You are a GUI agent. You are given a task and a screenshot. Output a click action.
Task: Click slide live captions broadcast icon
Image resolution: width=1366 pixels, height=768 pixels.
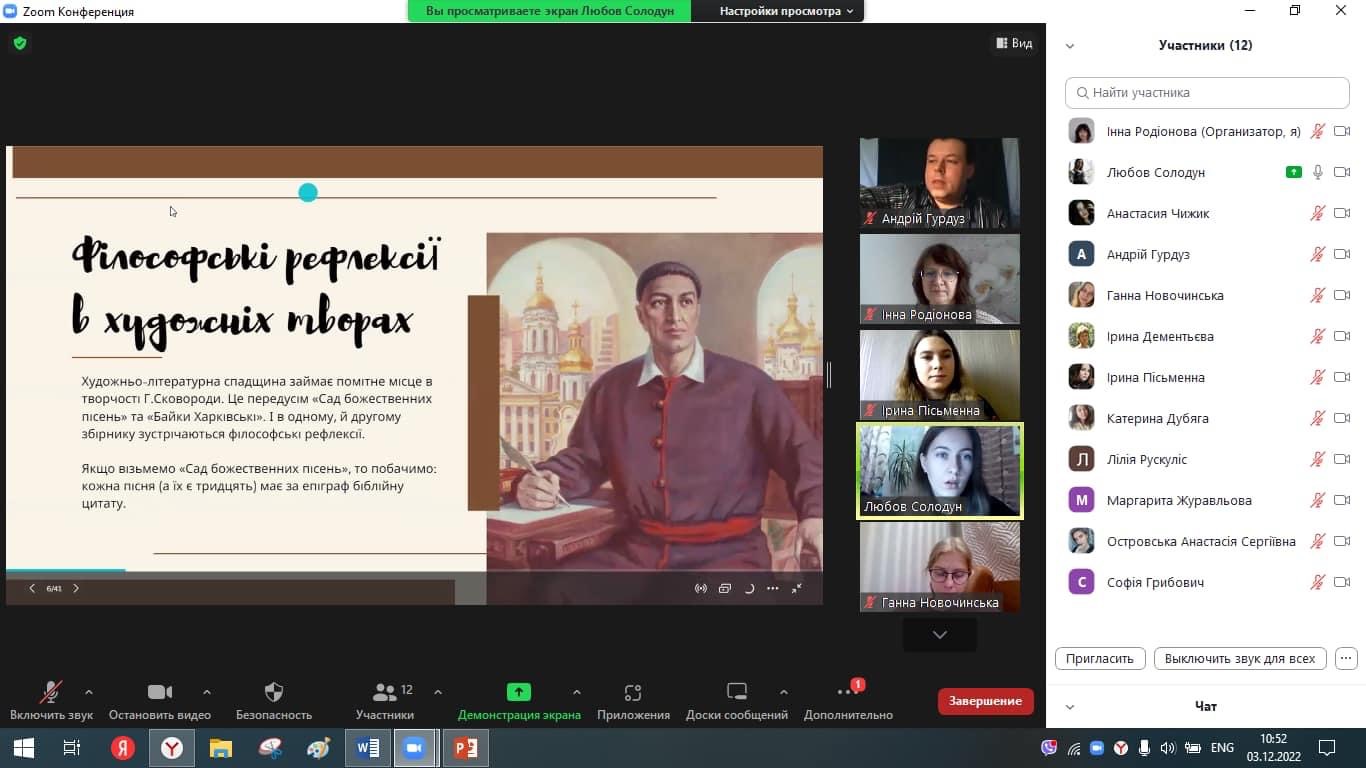(701, 588)
